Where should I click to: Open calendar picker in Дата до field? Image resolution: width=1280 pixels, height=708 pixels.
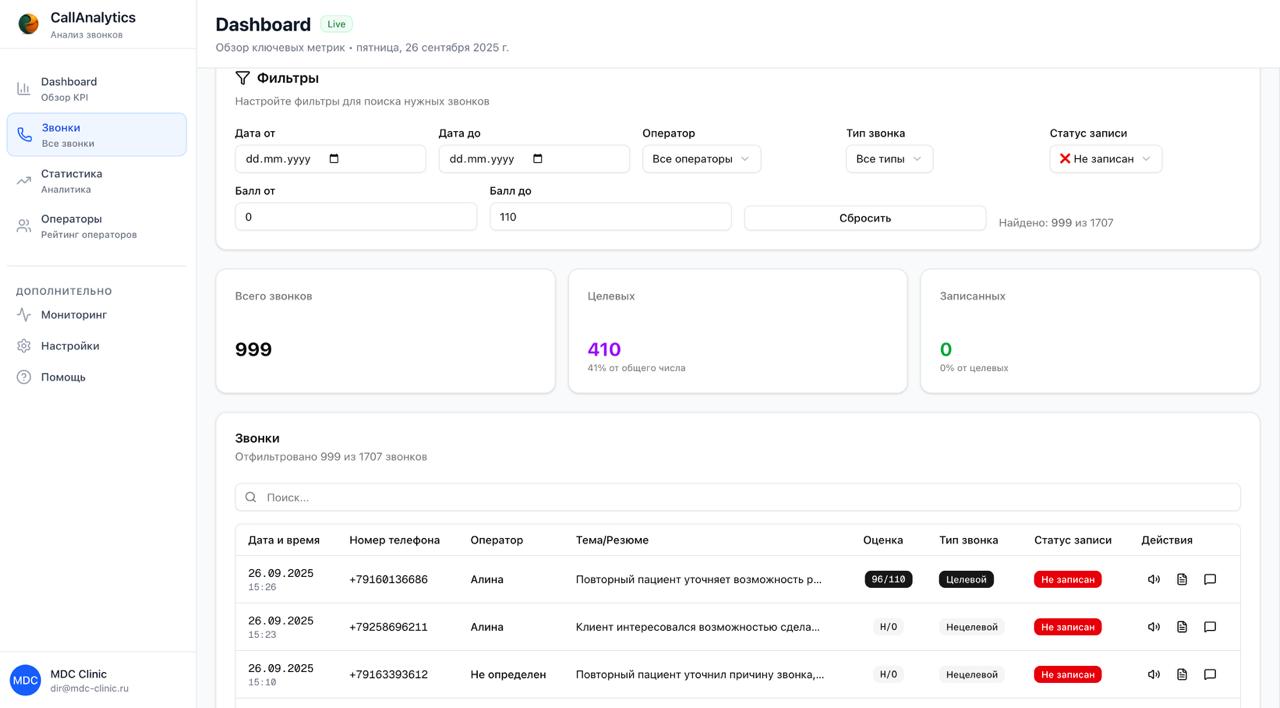point(538,159)
